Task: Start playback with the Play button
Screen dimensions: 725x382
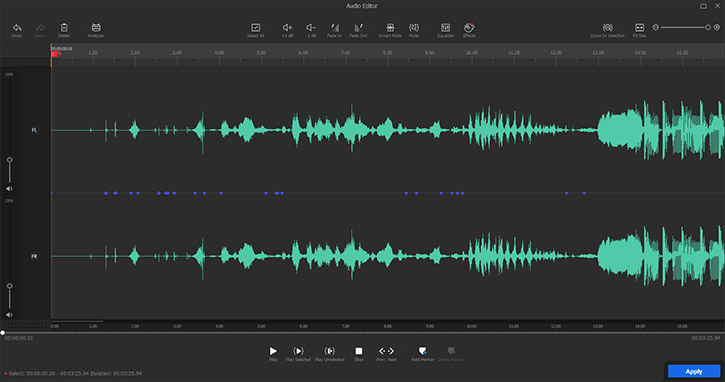Action: (x=273, y=351)
